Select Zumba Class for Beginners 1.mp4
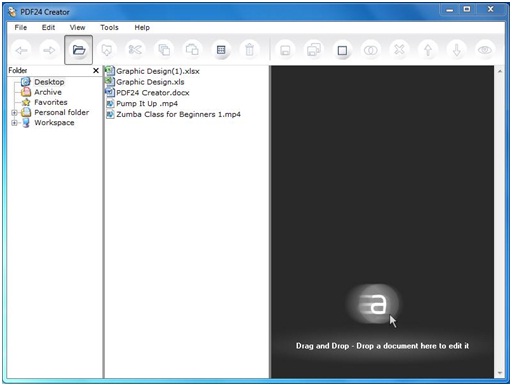The height and width of the screenshot is (386, 512). coord(178,114)
